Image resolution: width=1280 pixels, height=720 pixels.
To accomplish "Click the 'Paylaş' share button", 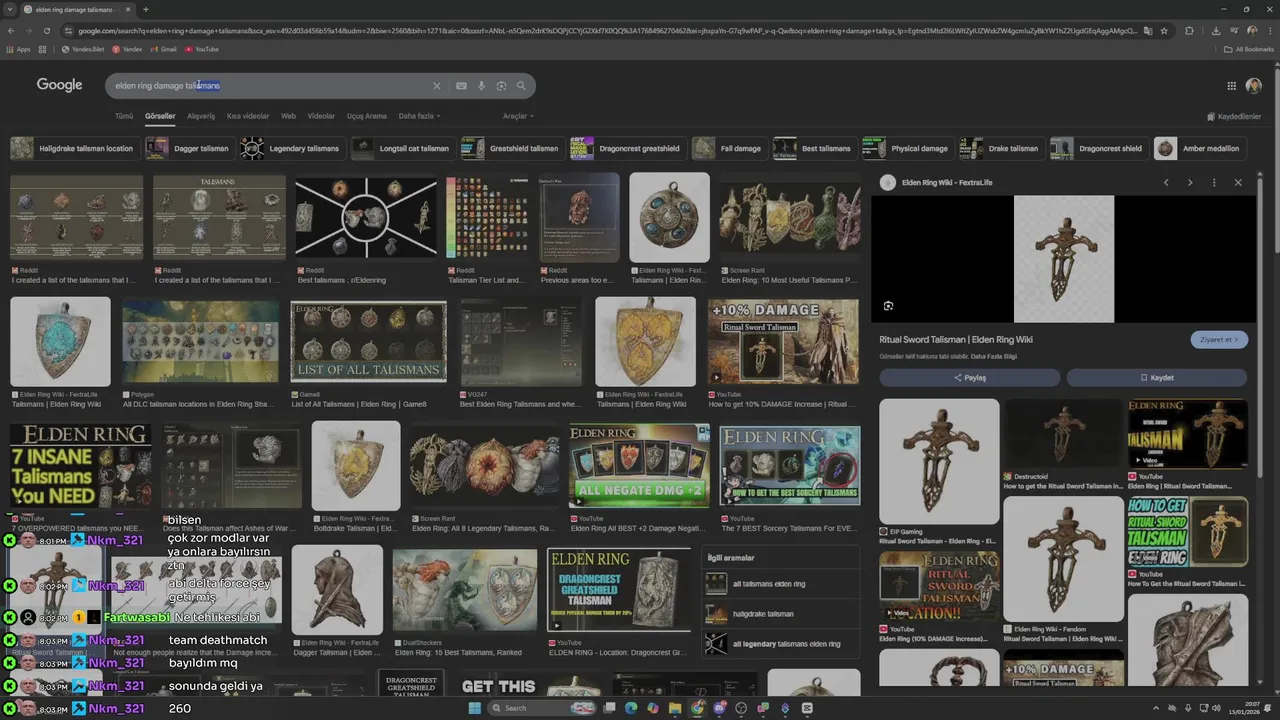I will (970, 378).
